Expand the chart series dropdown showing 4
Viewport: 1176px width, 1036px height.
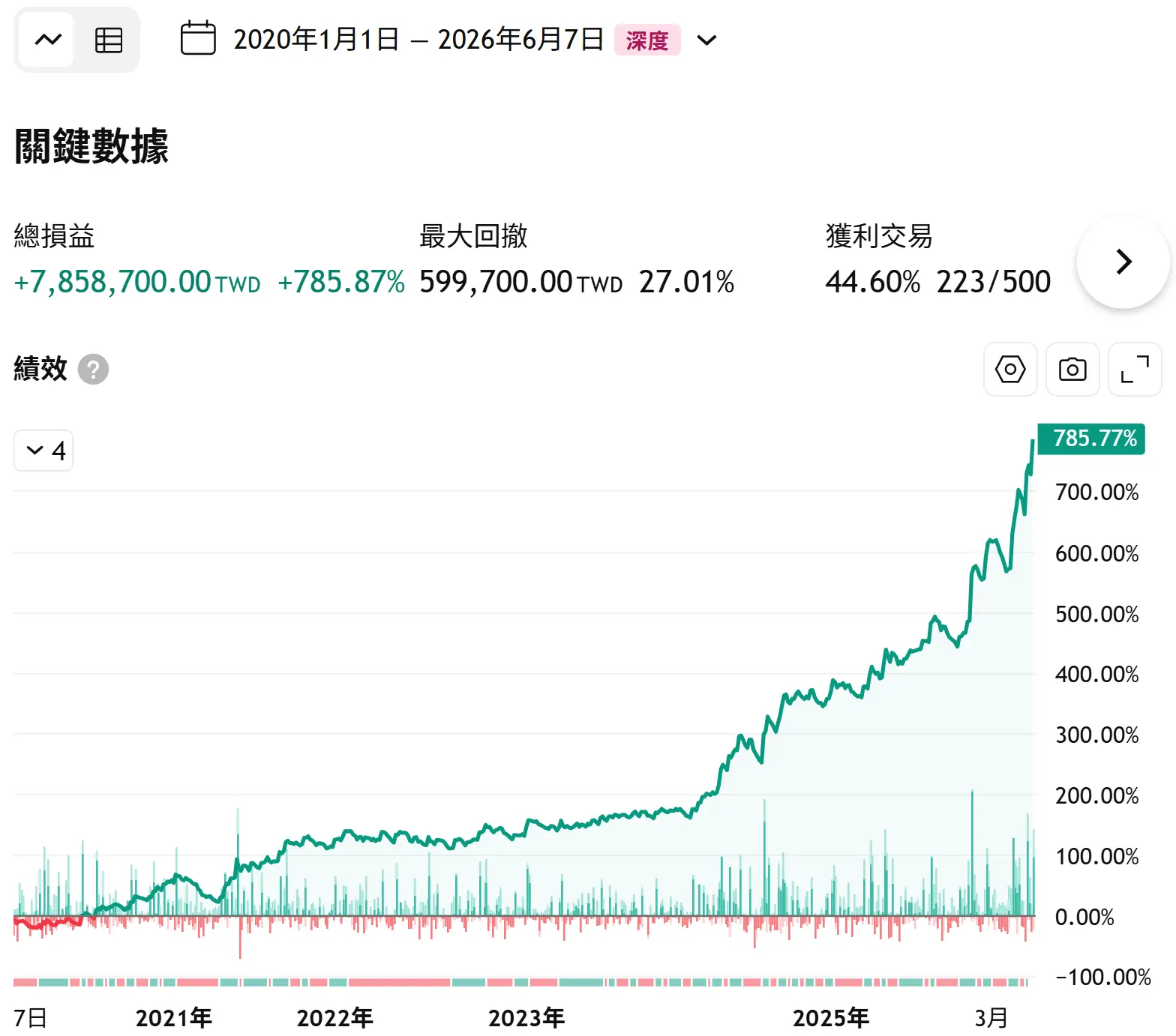point(43,451)
